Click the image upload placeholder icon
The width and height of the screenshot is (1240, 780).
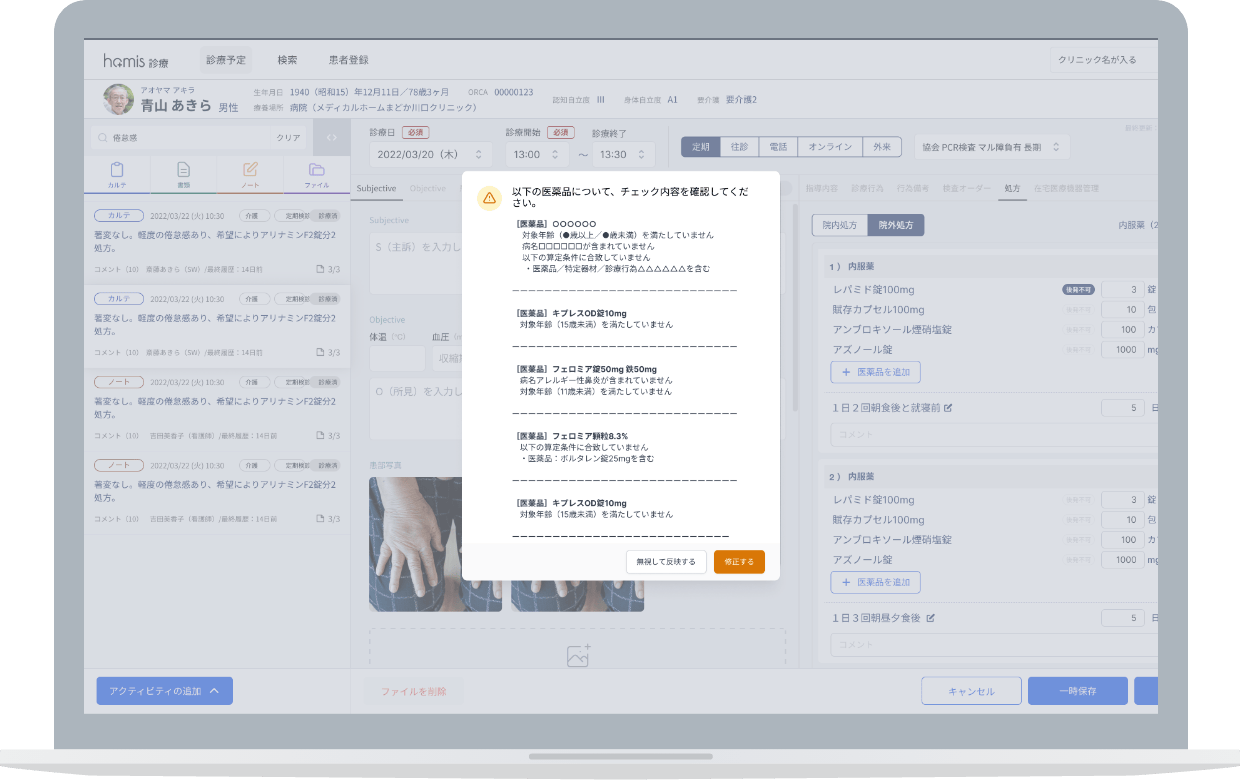point(578,656)
